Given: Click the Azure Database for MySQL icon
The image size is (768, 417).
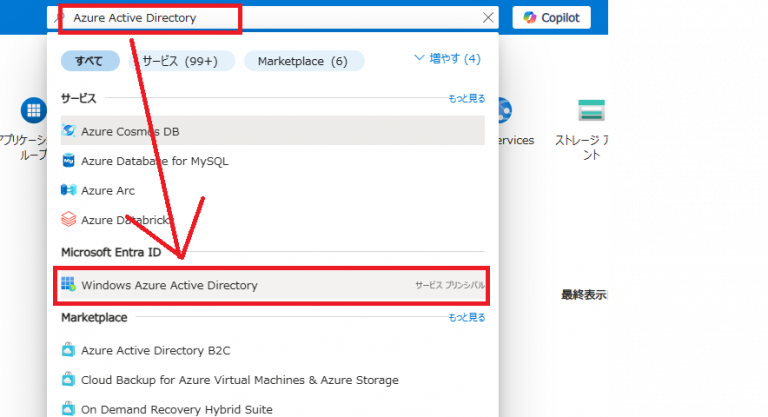Looking at the screenshot, I should click(69, 161).
